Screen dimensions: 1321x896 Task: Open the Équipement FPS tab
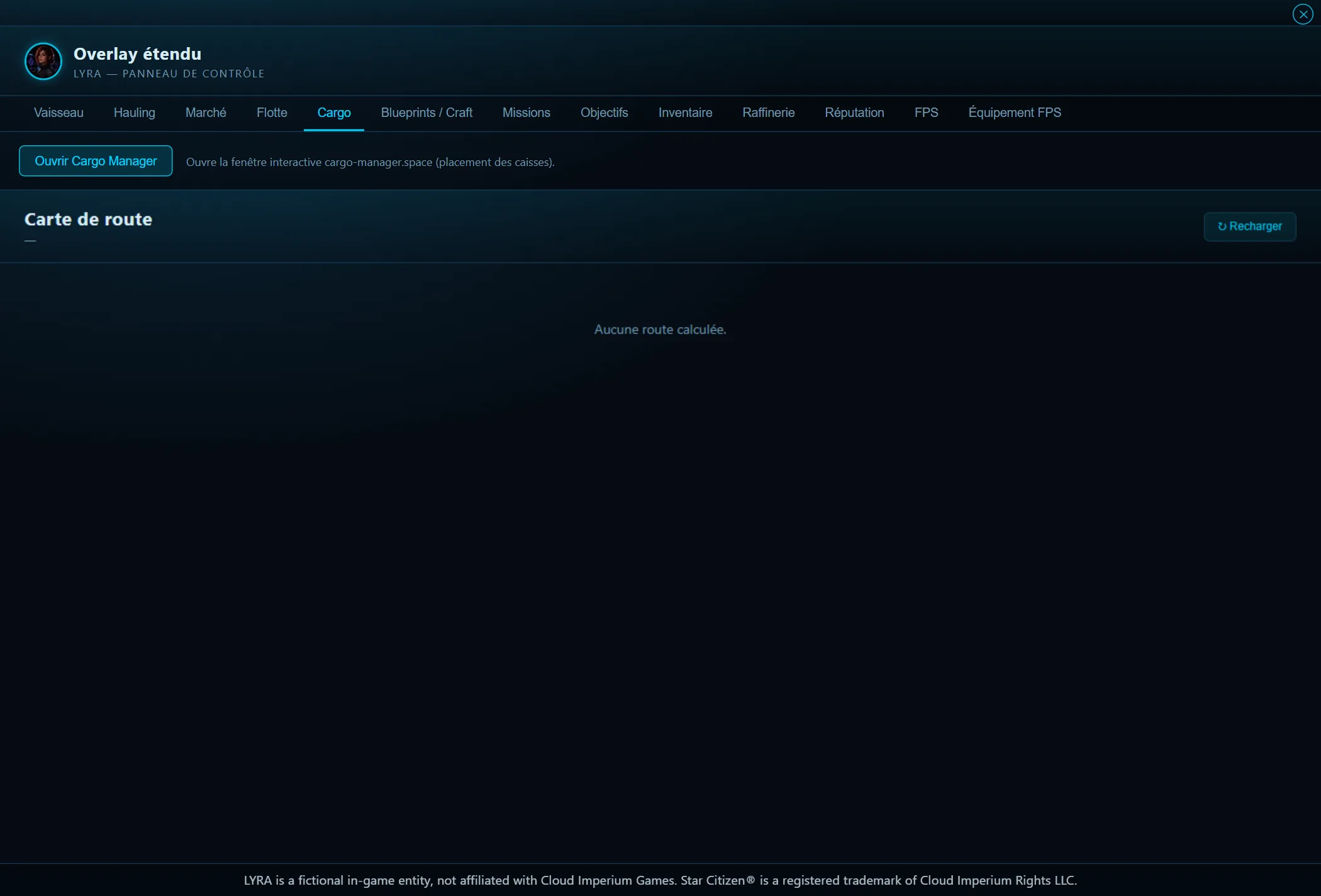pyautogui.click(x=1015, y=113)
